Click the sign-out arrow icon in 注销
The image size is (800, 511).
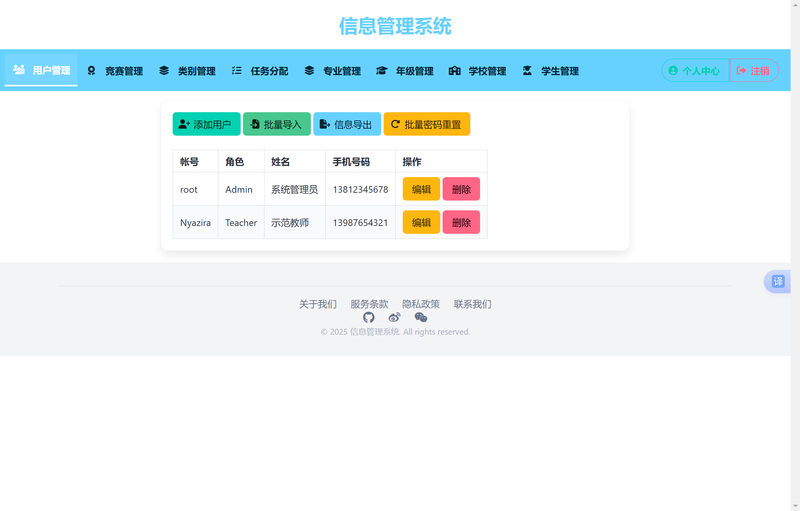741,70
